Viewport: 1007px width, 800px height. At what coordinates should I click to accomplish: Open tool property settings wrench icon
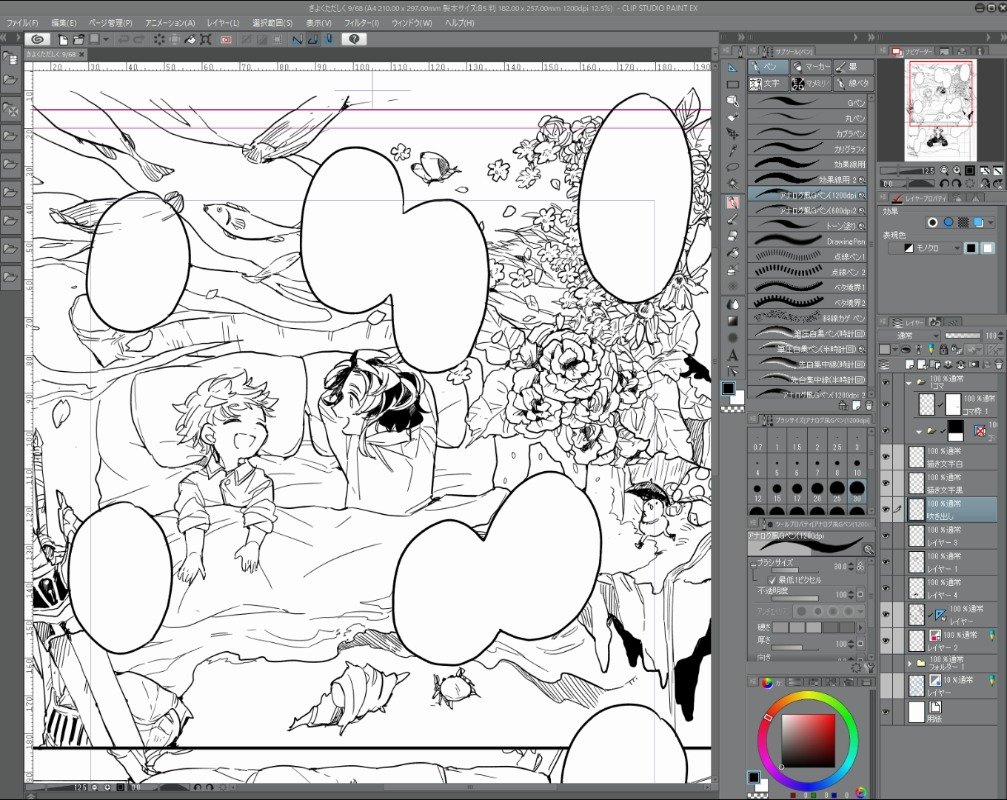coord(870,668)
